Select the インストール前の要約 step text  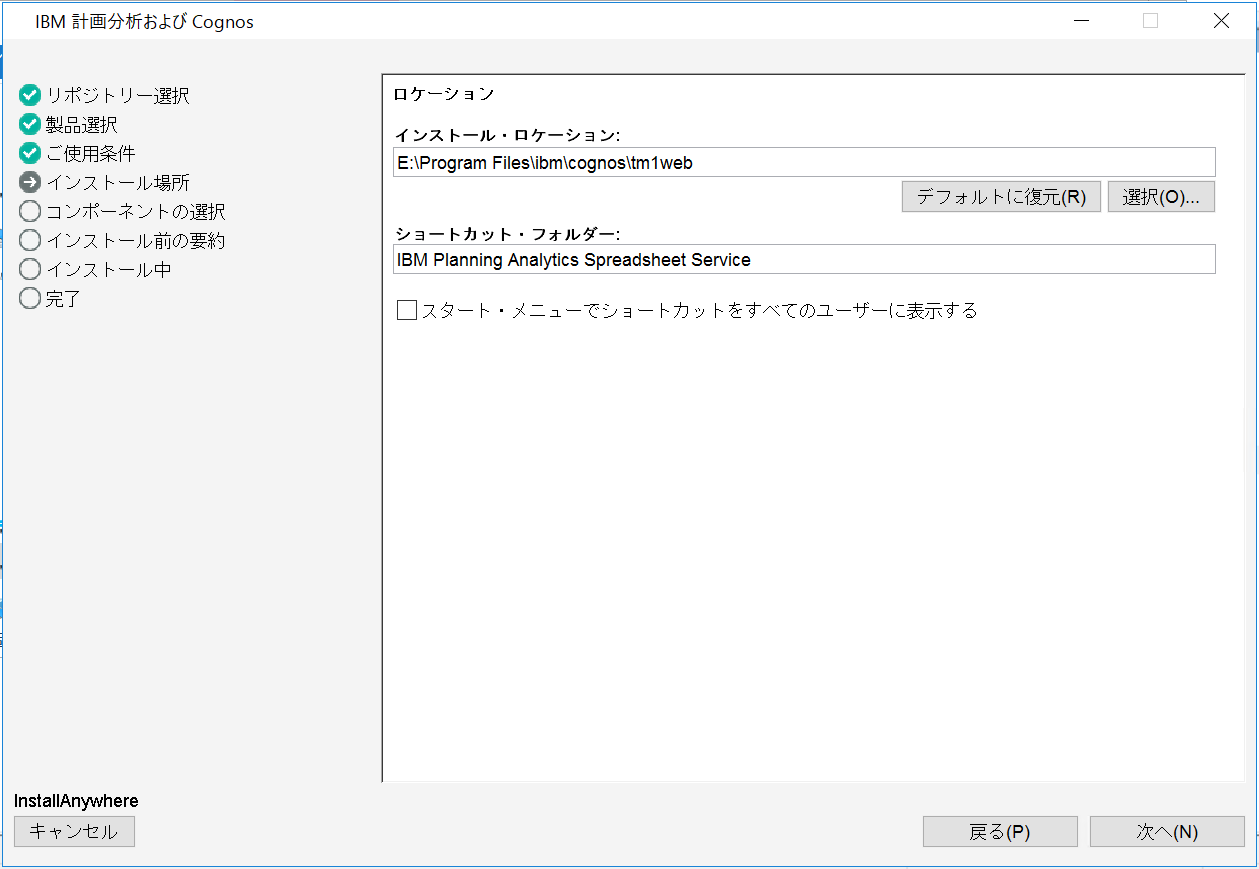(136, 241)
